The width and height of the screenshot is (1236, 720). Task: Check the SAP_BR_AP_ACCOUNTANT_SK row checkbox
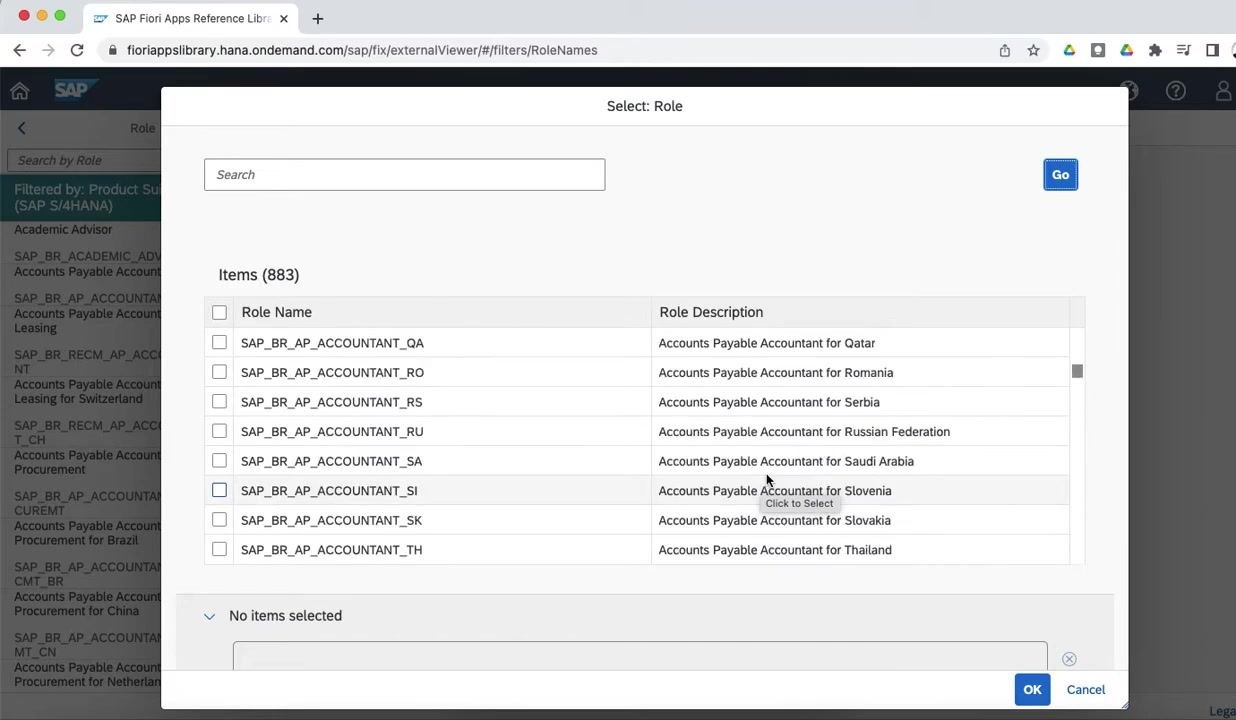219,520
